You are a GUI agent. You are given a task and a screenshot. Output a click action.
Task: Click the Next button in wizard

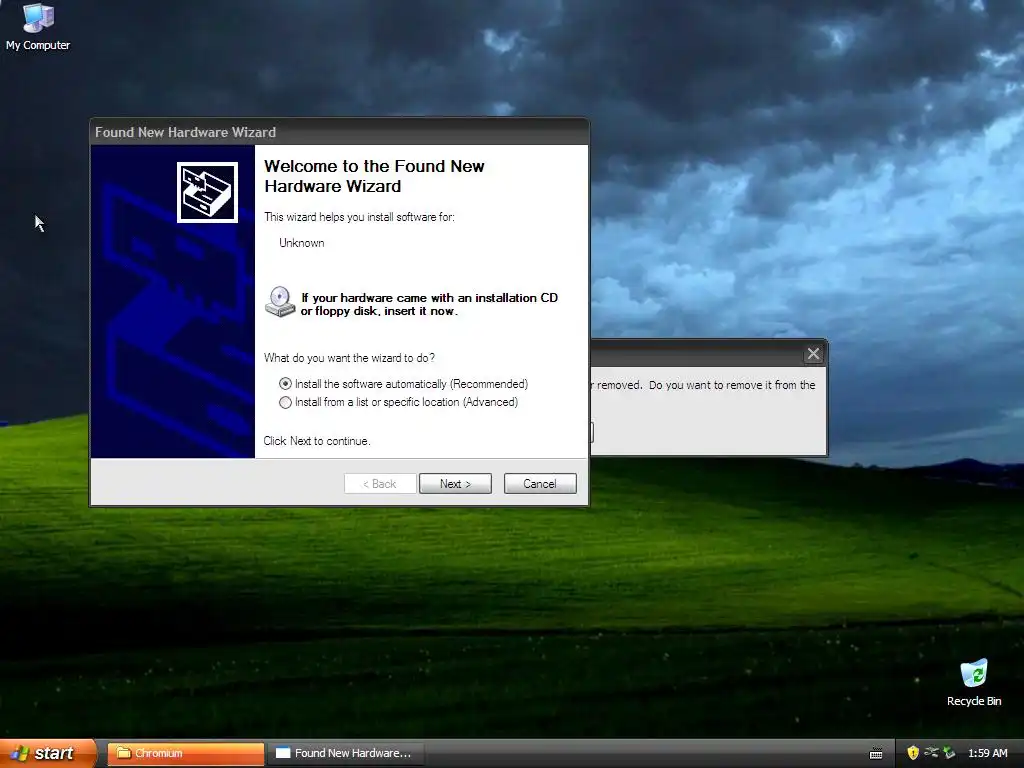[x=455, y=484]
